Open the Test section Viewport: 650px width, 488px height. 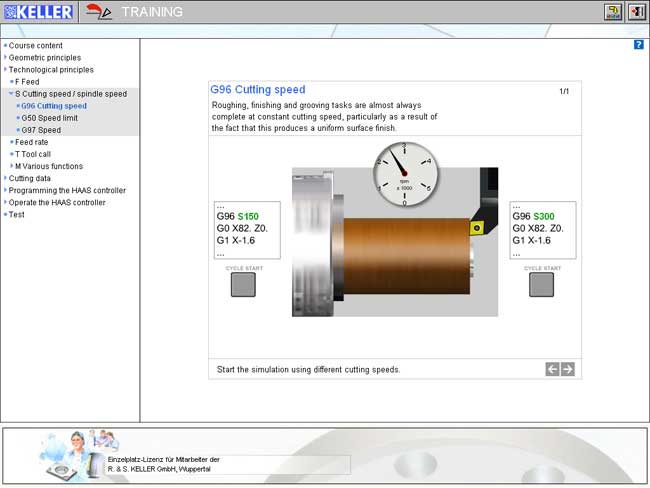point(17,214)
